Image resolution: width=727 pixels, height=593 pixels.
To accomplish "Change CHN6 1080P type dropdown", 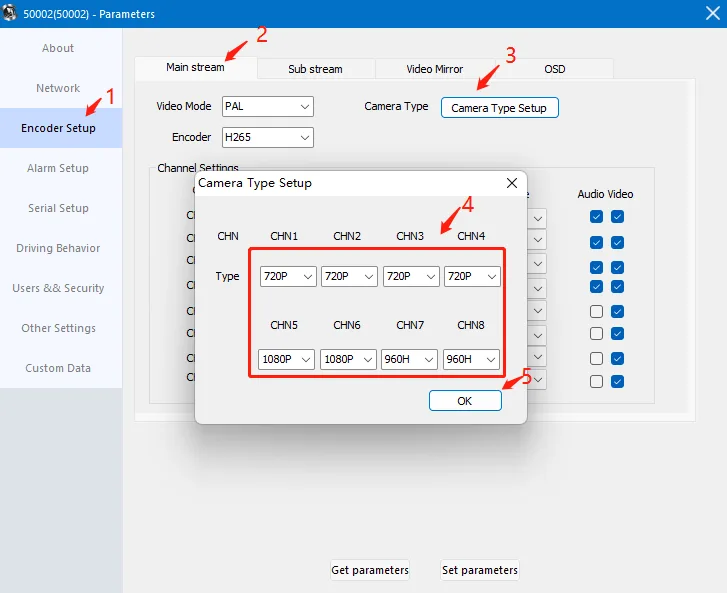I will [x=348, y=359].
